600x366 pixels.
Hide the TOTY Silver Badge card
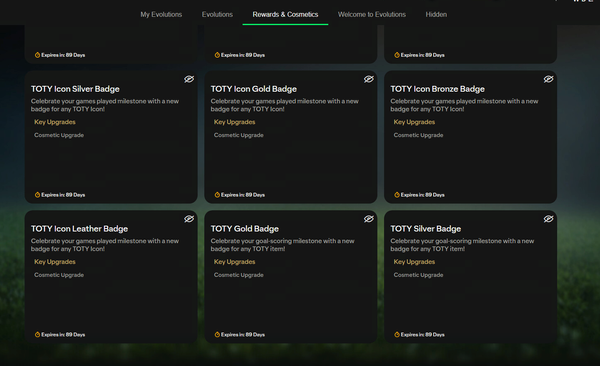point(549,219)
